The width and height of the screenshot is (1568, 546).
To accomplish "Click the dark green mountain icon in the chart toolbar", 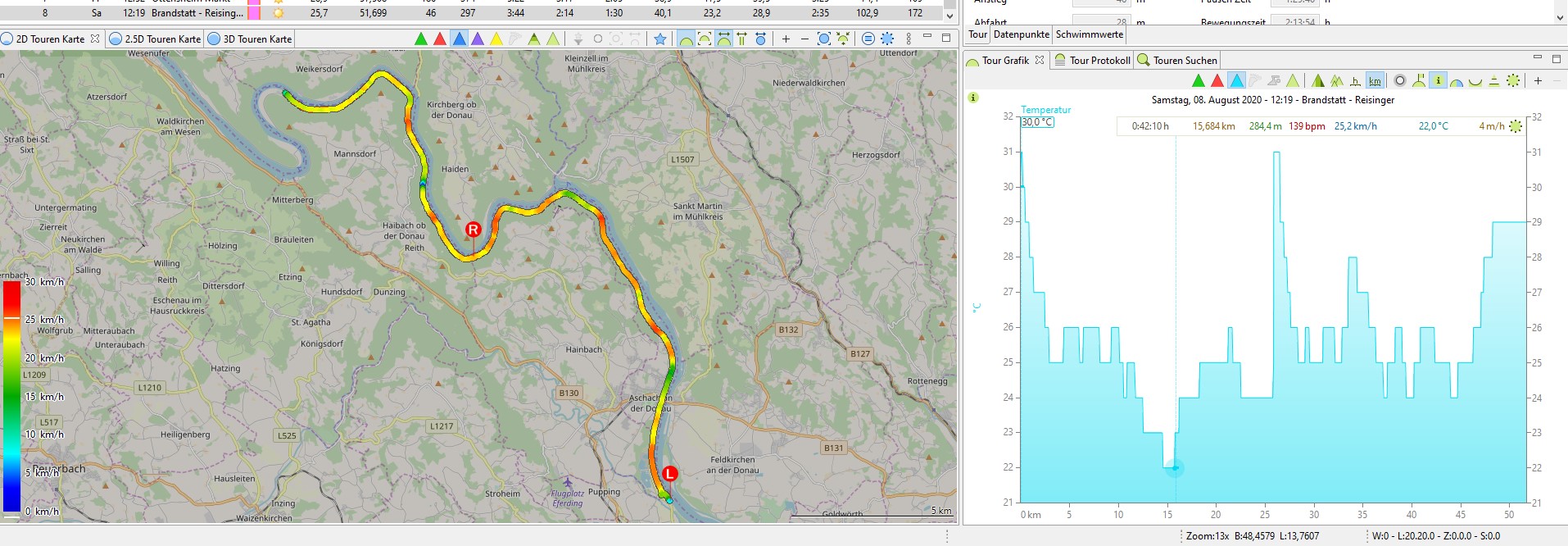I will [x=1318, y=80].
